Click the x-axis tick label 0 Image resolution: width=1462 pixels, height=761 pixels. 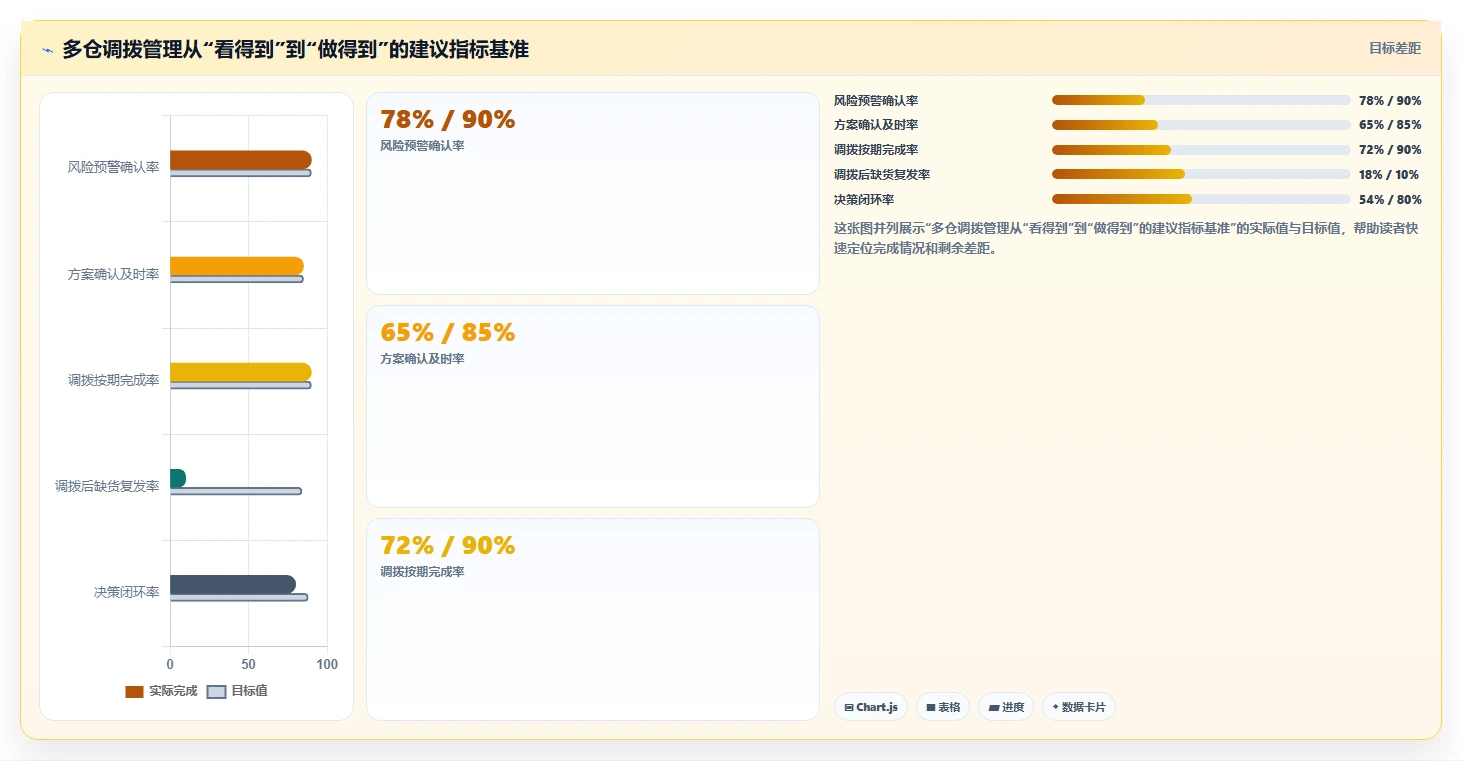[170, 664]
